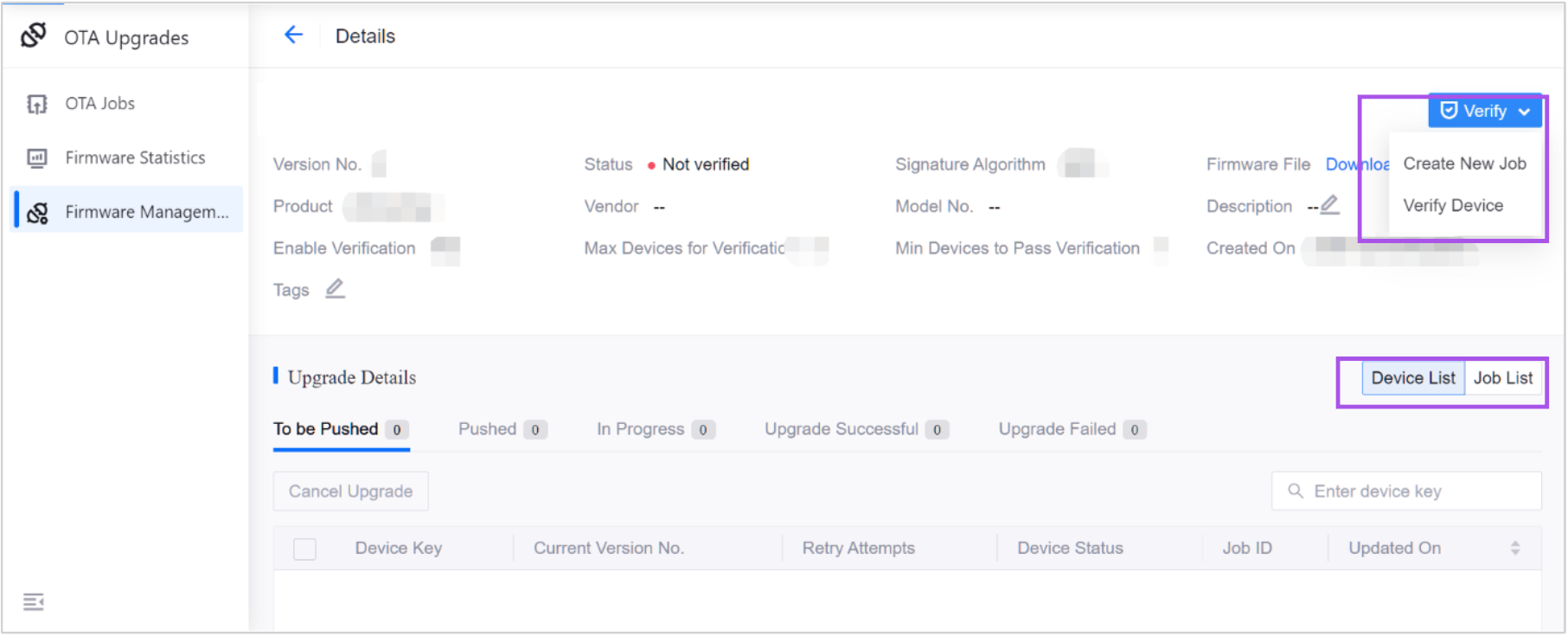The width and height of the screenshot is (1568, 636).
Task: Tick the select-all checkbox in table header
Action: click(304, 549)
